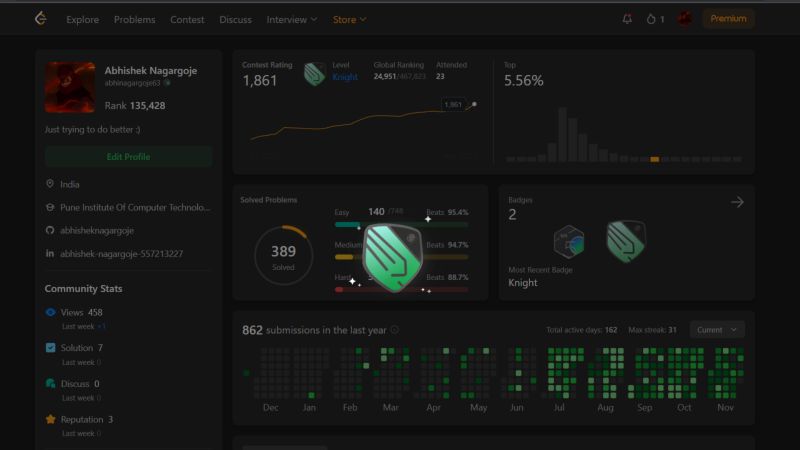This screenshot has height=450, width=800.
Task: Click the Easy problems progress bar
Action: click(401, 224)
